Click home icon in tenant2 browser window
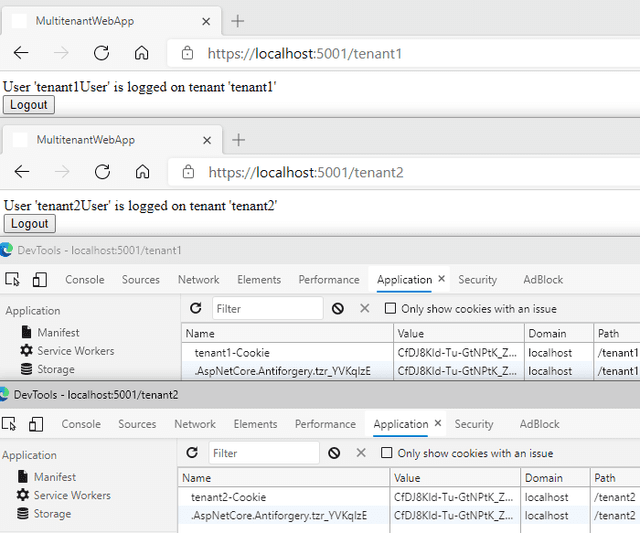This screenshot has width=640, height=533. coord(142,172)
